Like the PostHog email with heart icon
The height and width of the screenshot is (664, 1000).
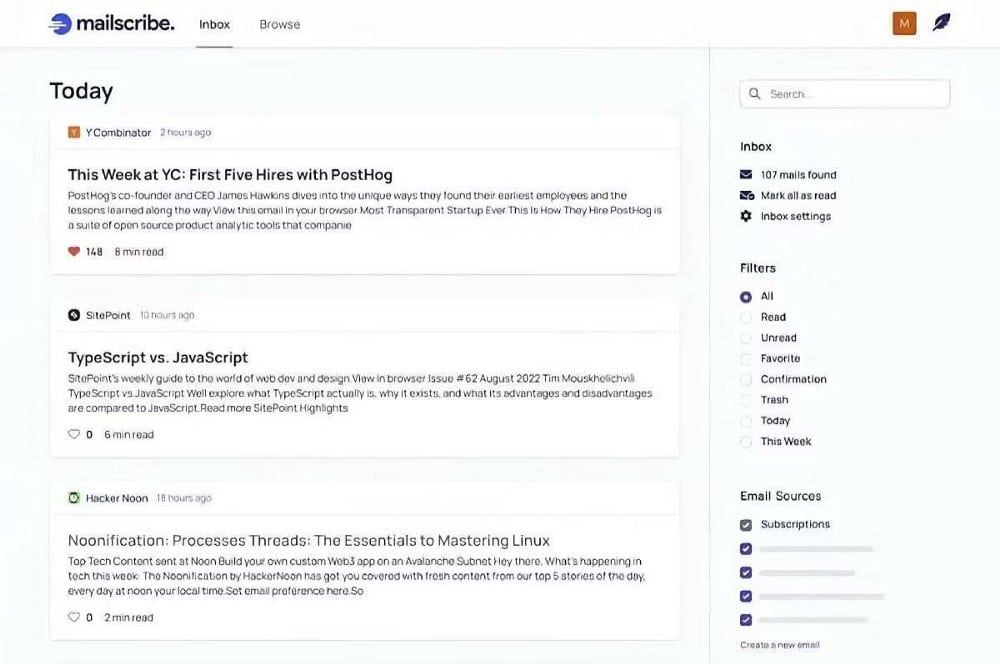(74, 252)
